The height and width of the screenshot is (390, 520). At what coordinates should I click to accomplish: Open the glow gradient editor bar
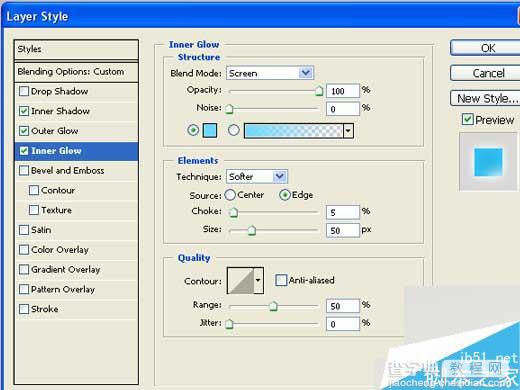(293, 130)
